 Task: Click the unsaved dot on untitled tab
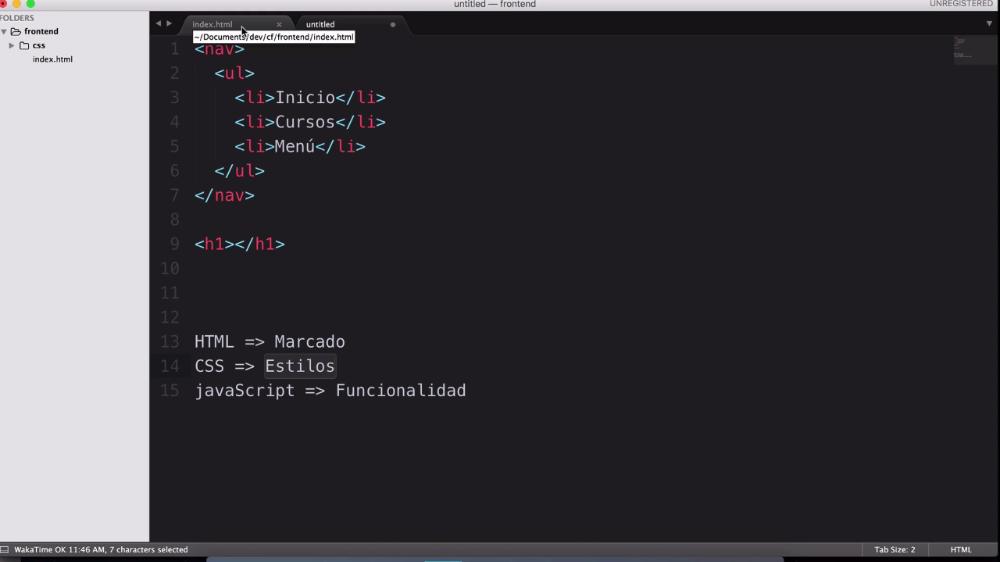pyautogui.click(x=393, y=24)
